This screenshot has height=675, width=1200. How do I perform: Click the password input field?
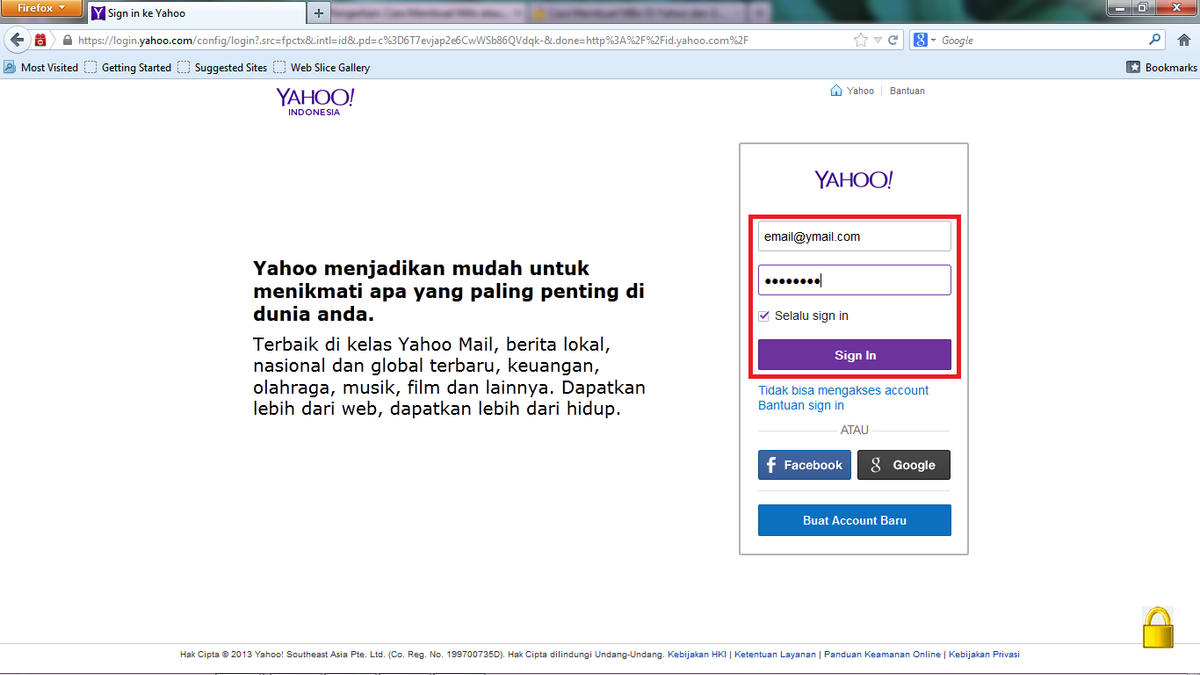point(855,280)
